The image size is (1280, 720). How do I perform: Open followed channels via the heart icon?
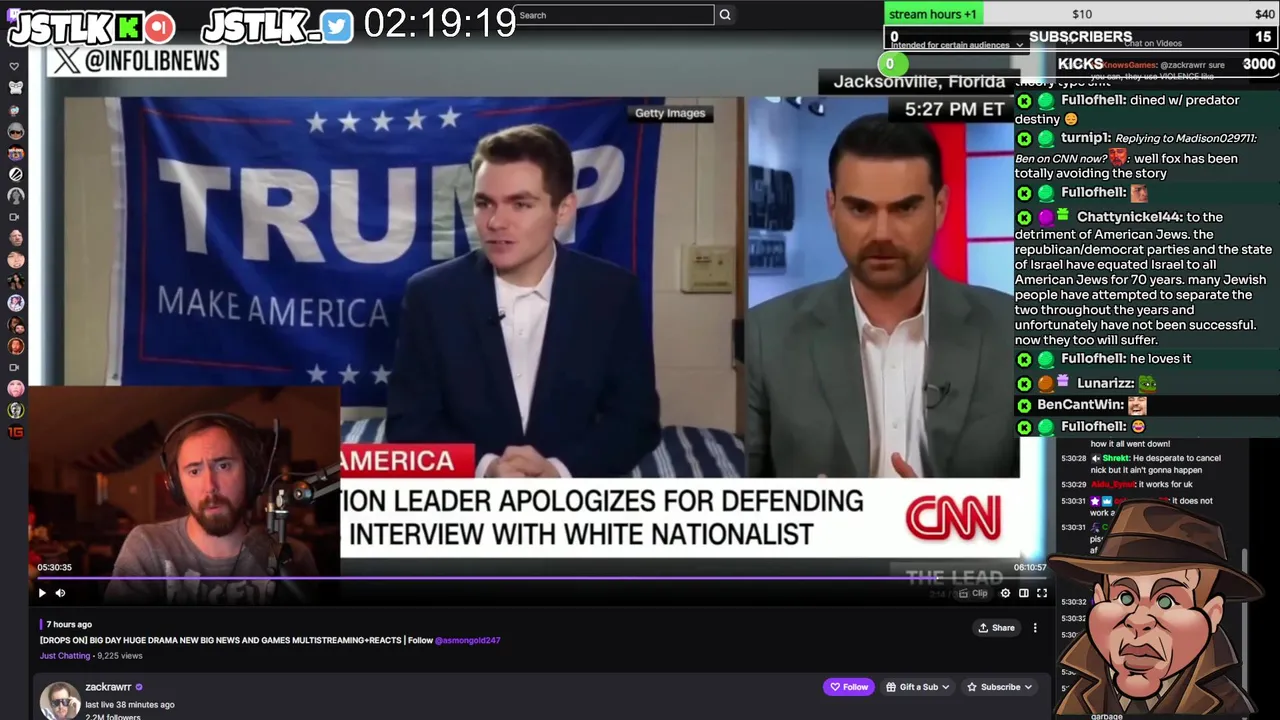(x=15, y=66)
